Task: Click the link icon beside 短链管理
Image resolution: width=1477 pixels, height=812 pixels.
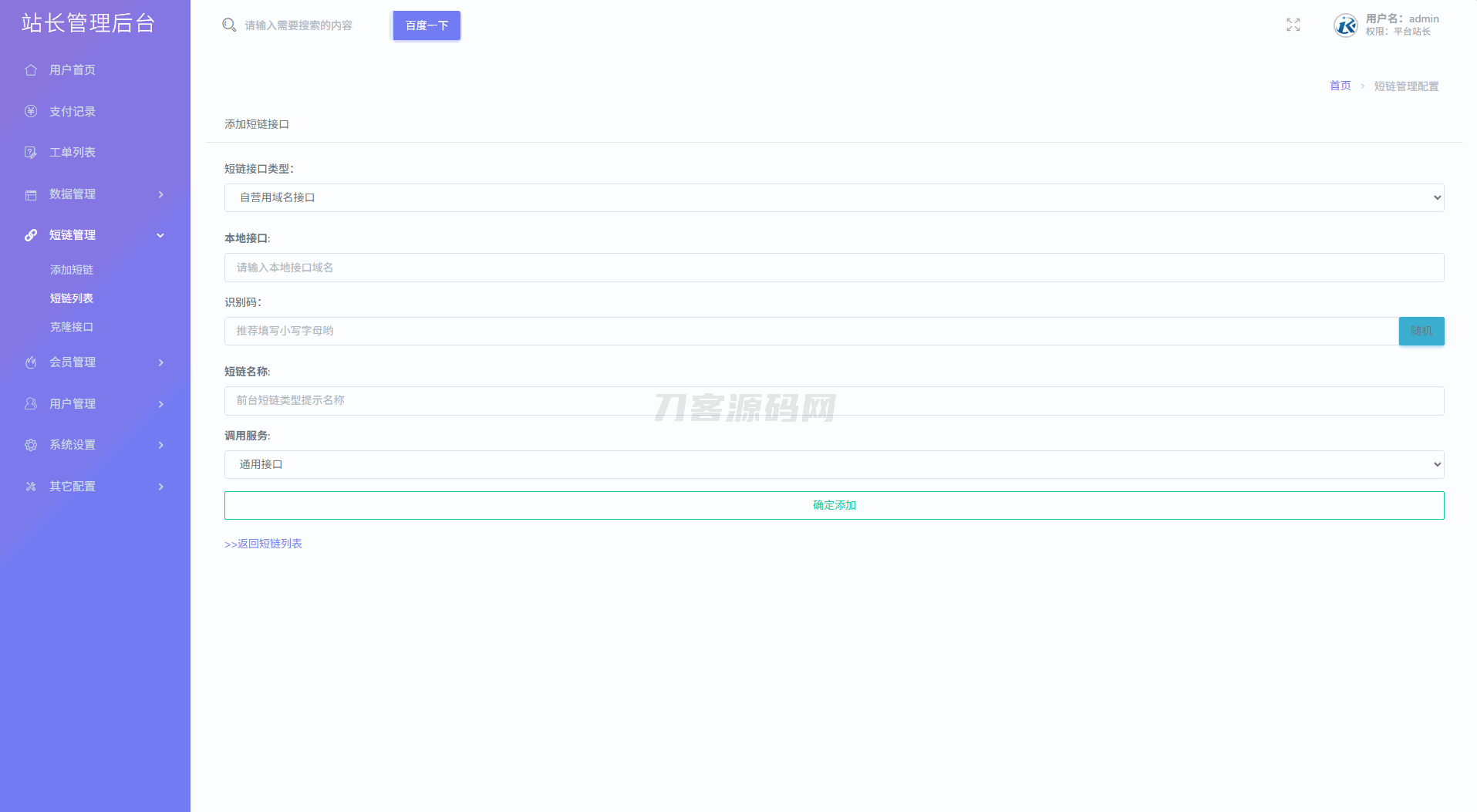Action: (31, 235)
